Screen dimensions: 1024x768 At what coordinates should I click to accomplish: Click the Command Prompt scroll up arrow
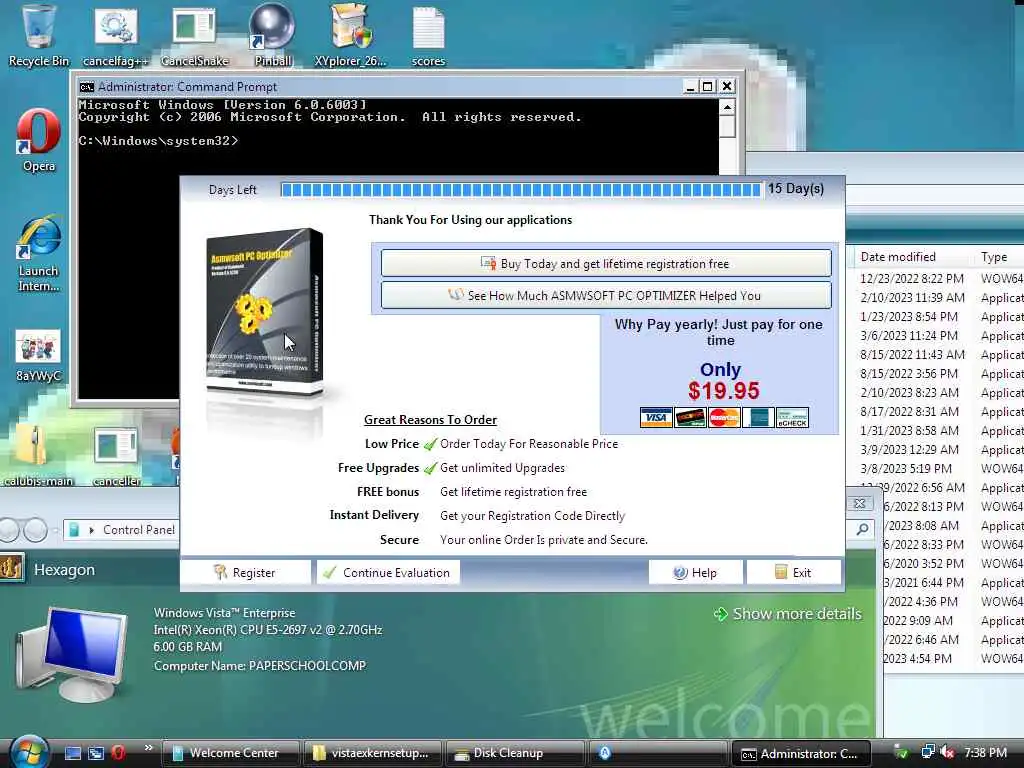(x=728, y=107)
